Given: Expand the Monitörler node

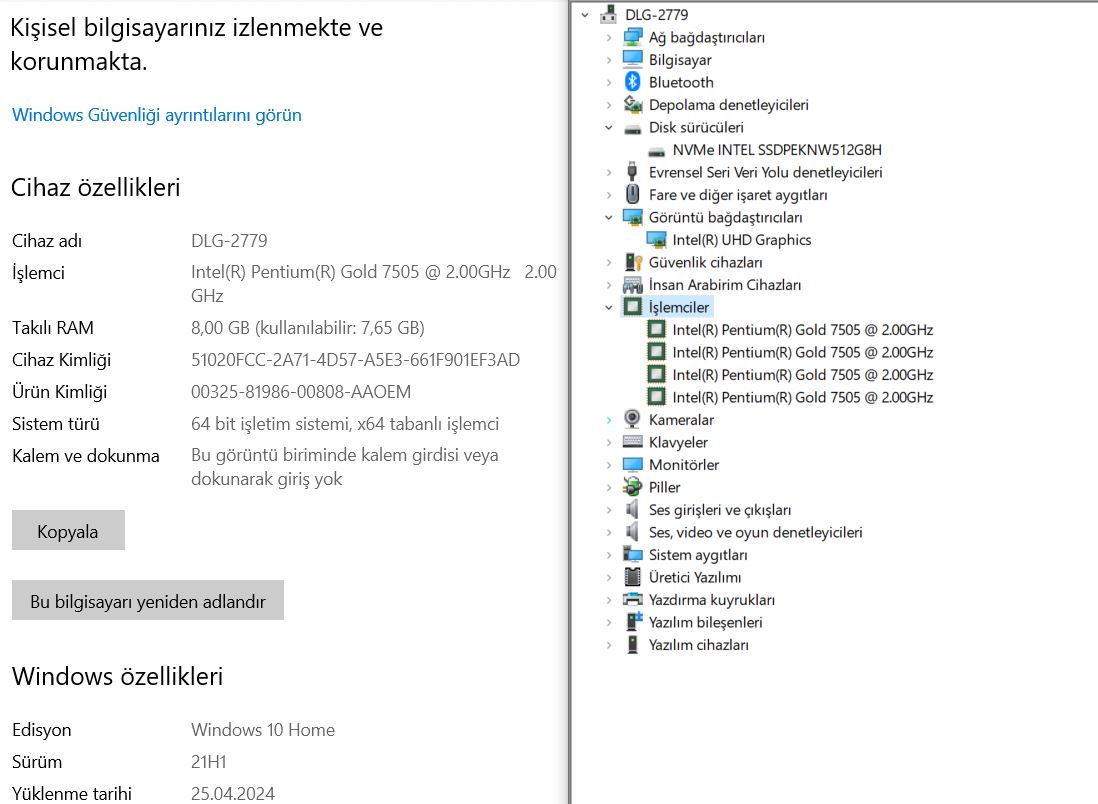Looking at the screenshot, I should 609,464.
